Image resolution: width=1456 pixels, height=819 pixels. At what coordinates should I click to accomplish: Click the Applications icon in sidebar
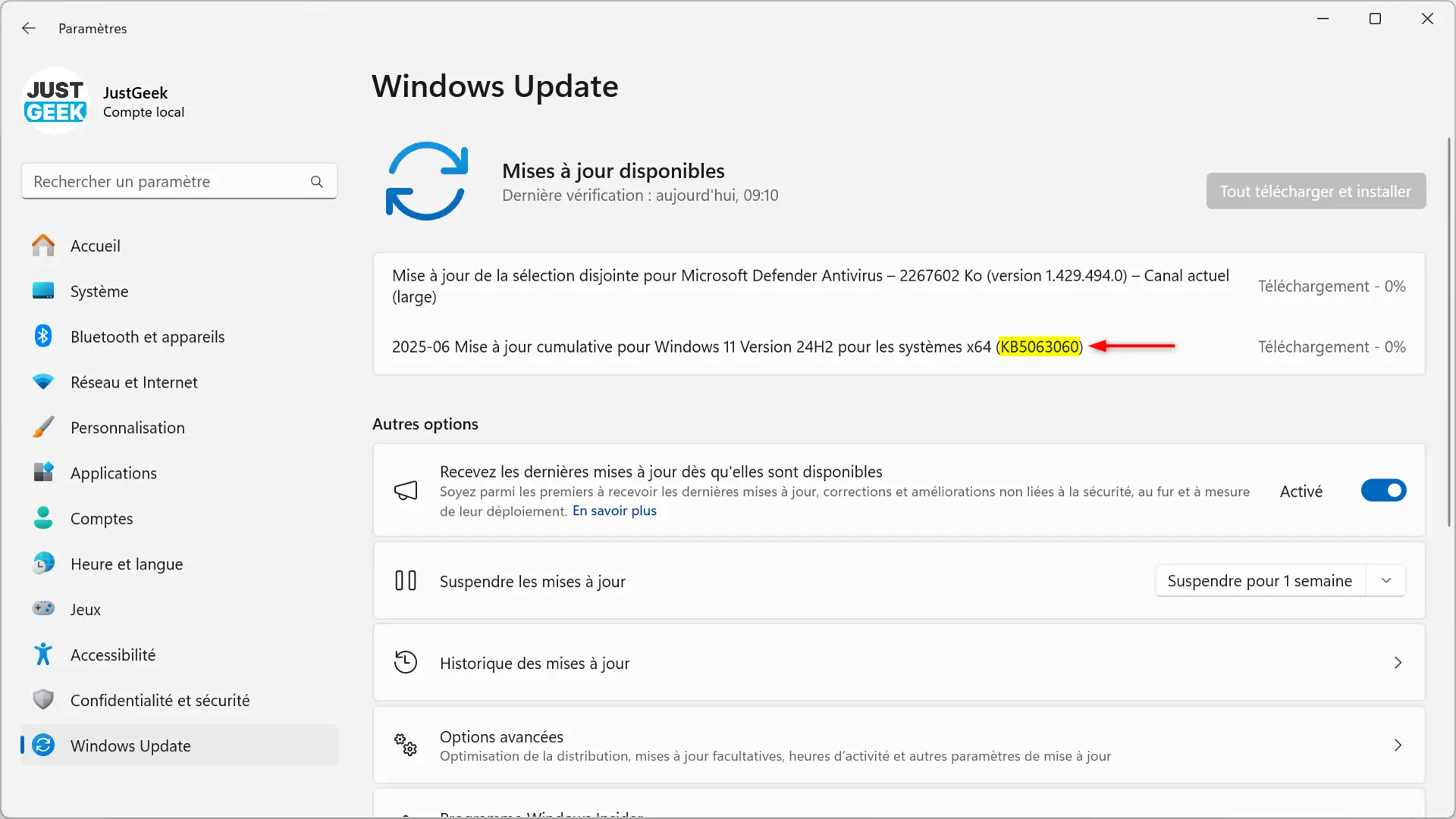[x=43, y=472]
